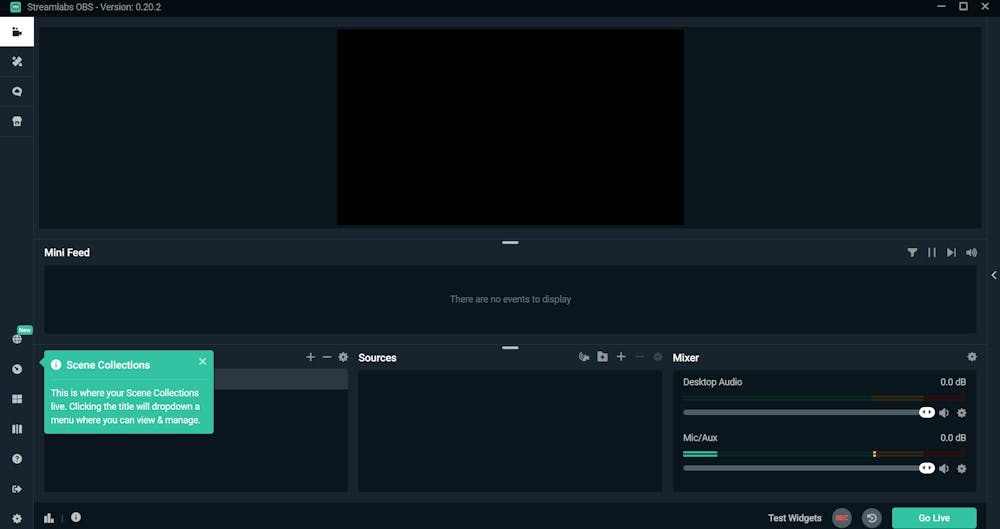
Task: Open the Scenes settings gear
Action: point(343,357)
